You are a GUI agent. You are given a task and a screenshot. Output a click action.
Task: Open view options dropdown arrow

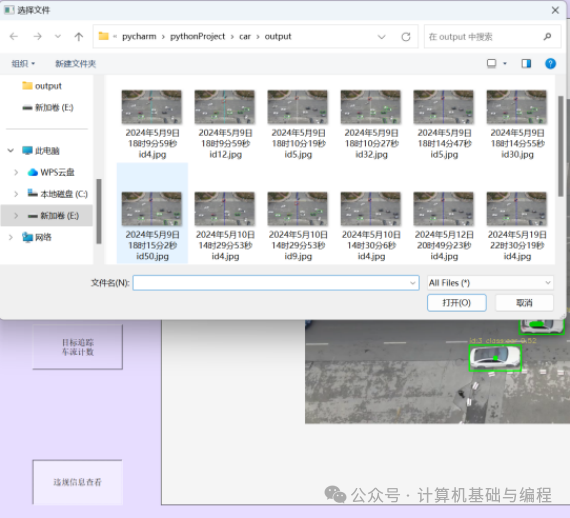click(x=505, y=64)
